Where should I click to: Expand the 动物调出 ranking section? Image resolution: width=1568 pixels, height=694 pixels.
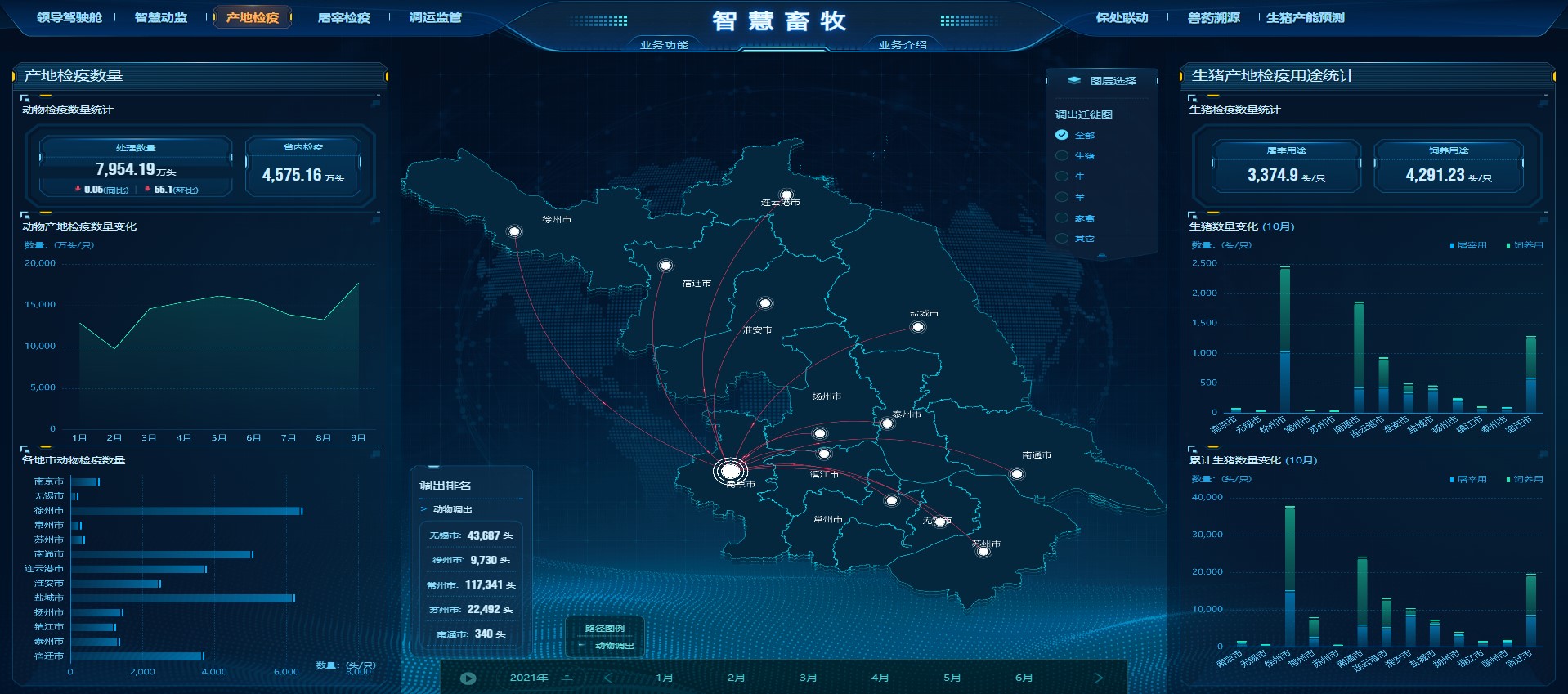pos(424,509)
